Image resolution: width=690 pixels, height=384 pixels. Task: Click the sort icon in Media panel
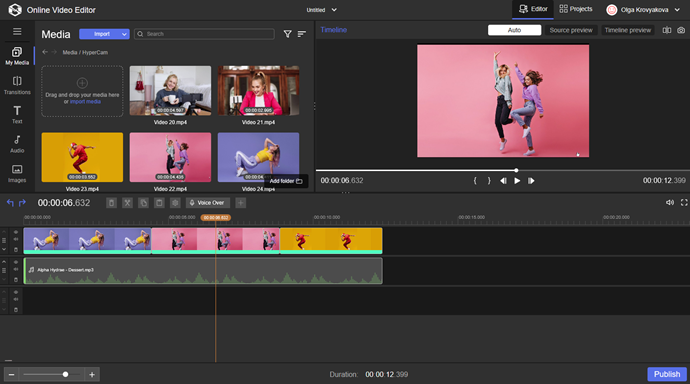point(301,34)
